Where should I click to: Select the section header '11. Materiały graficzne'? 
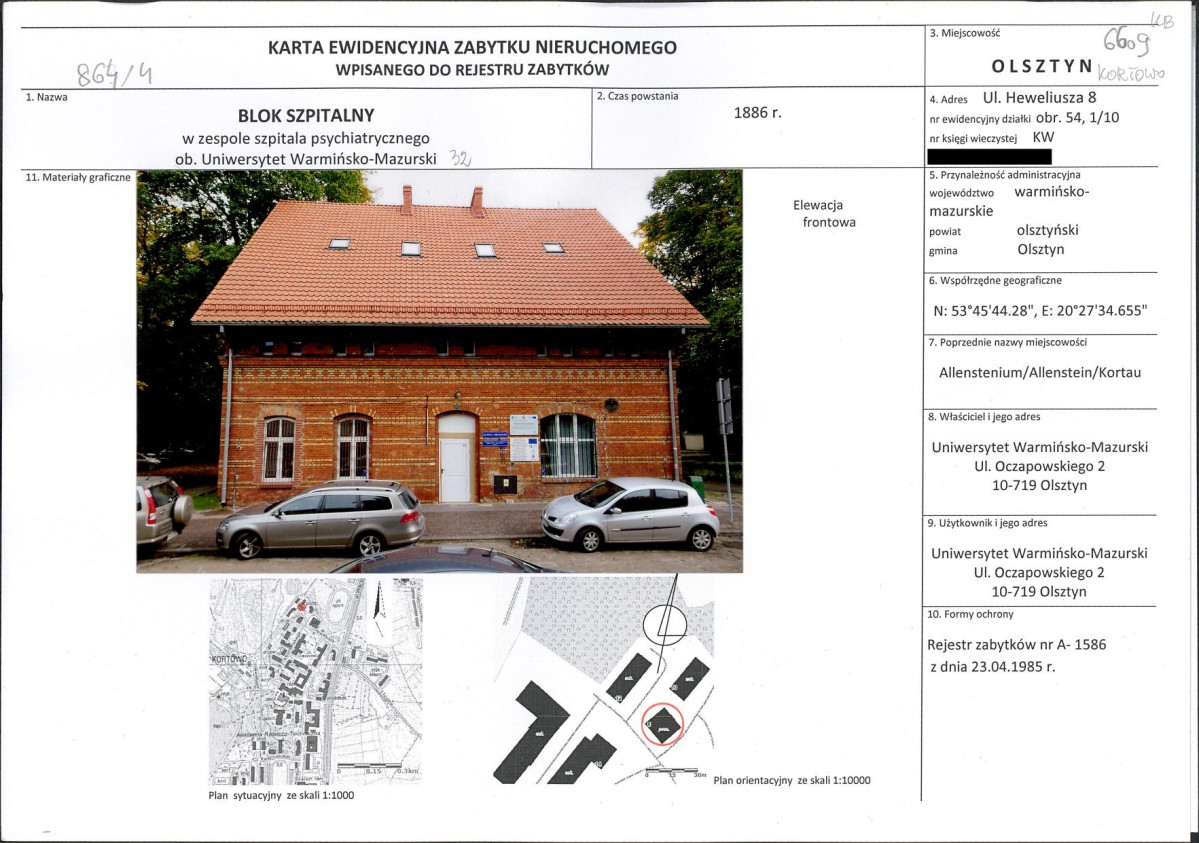[x=77, y=179]
